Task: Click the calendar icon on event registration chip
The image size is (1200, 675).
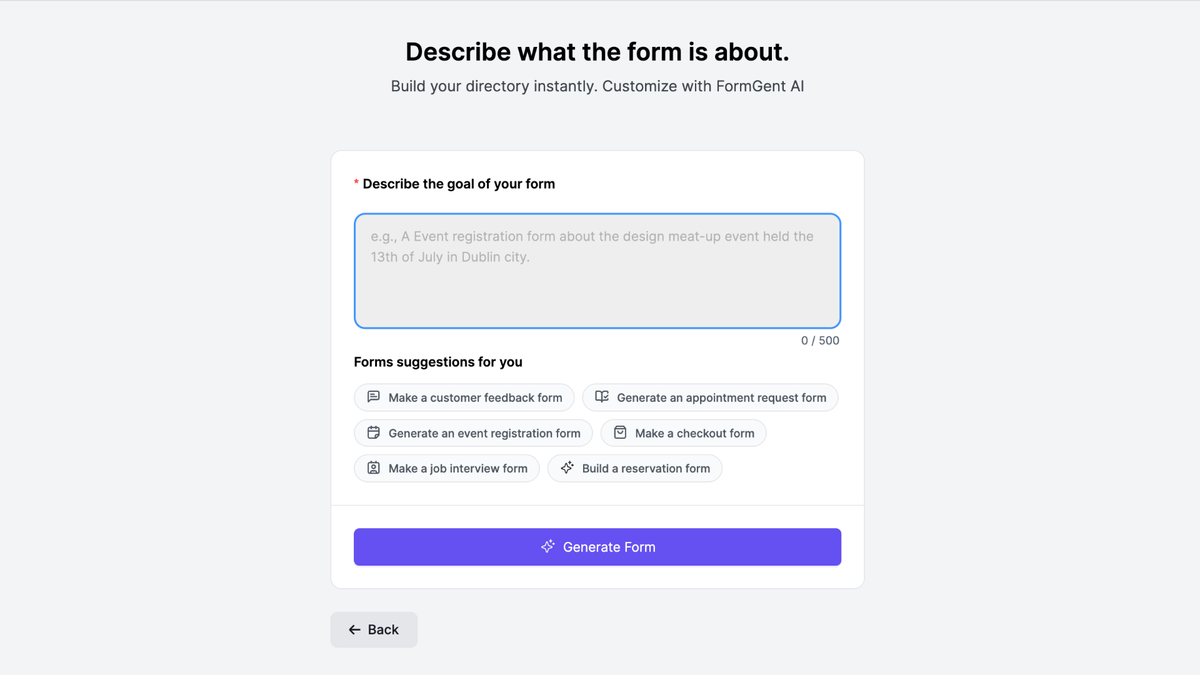Action: [373, 432]
